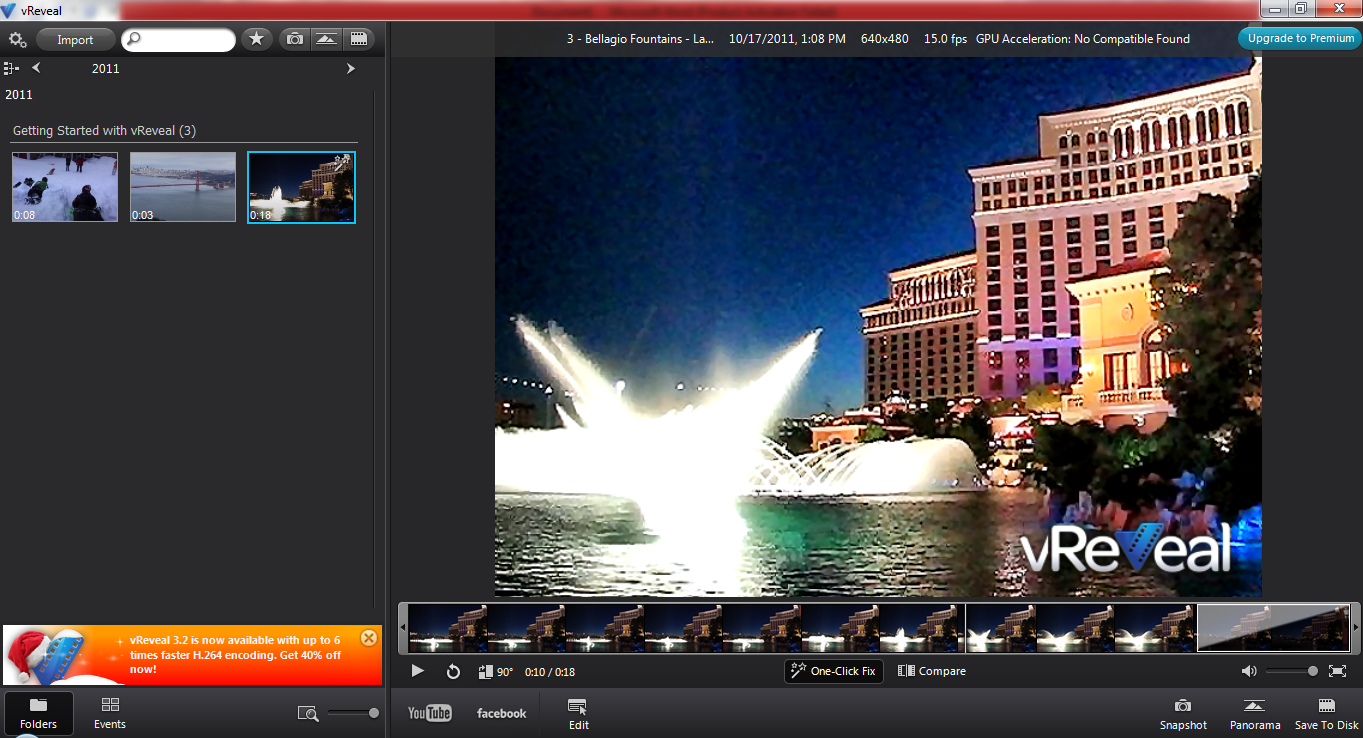Click the 2011 year heading in navigation bar
This screenshot has width=1363, height=738.
[105, 69]
